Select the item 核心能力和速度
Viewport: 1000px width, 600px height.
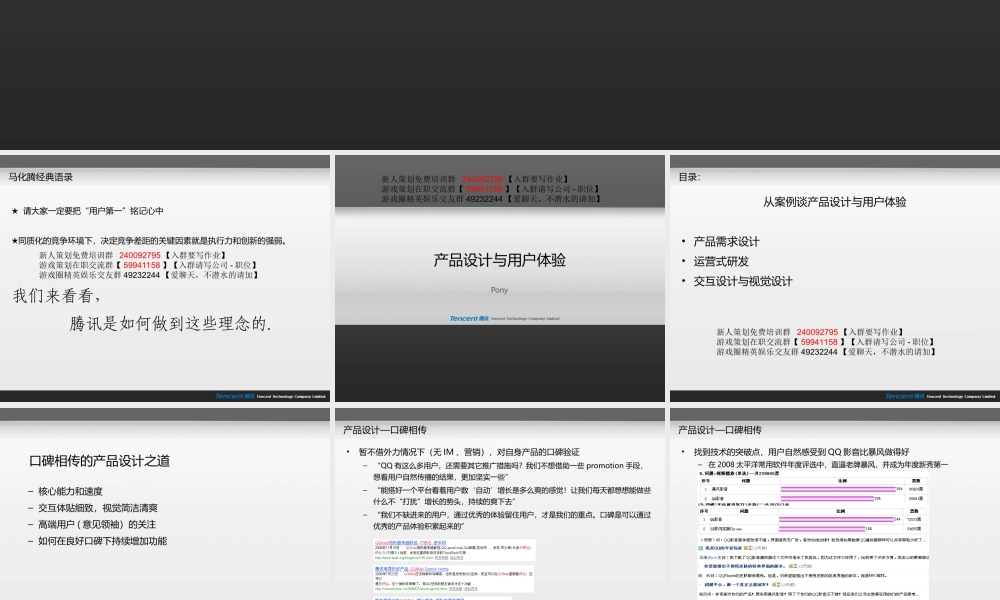pos(70,492)
